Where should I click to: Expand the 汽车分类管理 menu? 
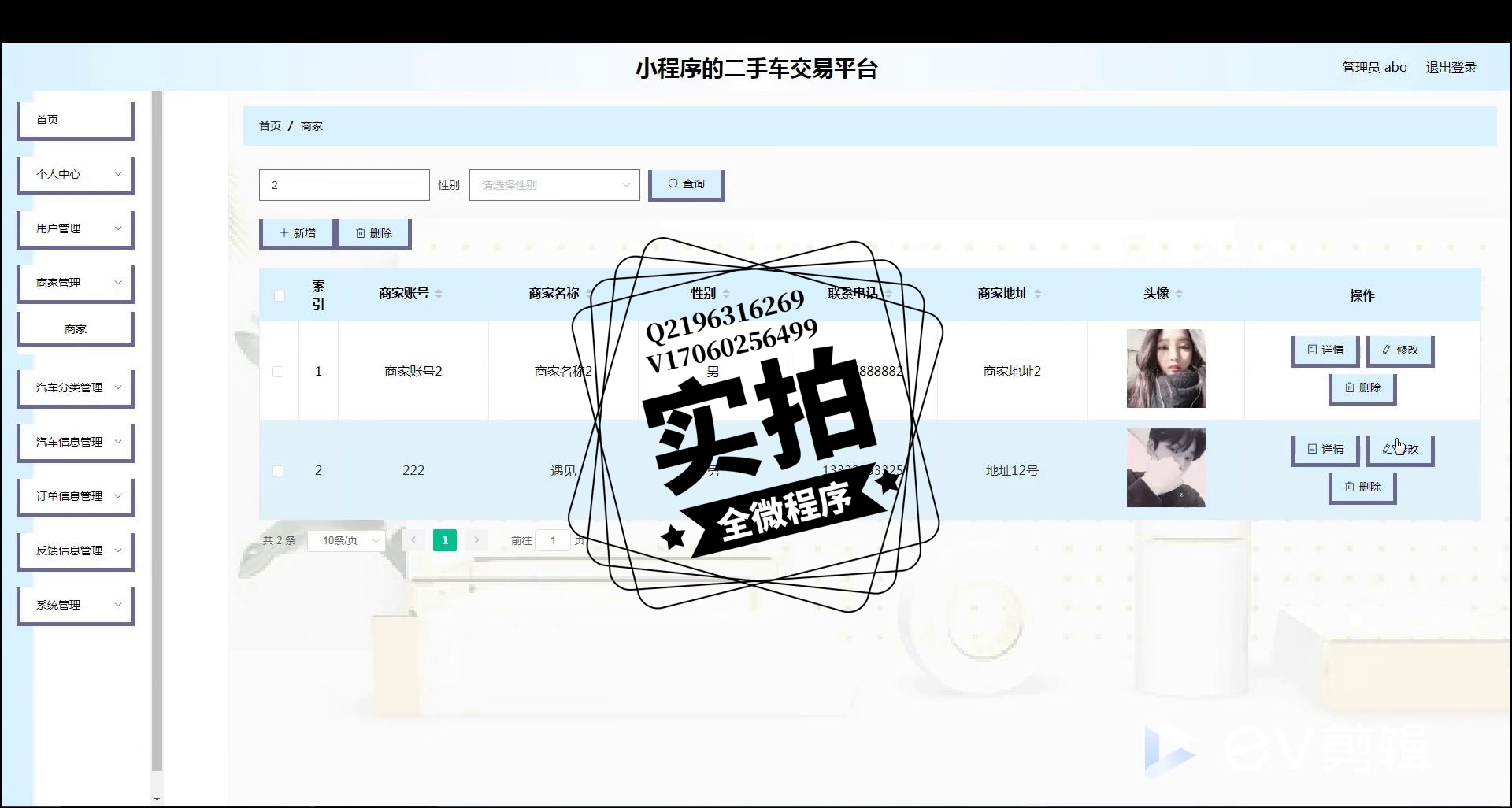(76, 387)
